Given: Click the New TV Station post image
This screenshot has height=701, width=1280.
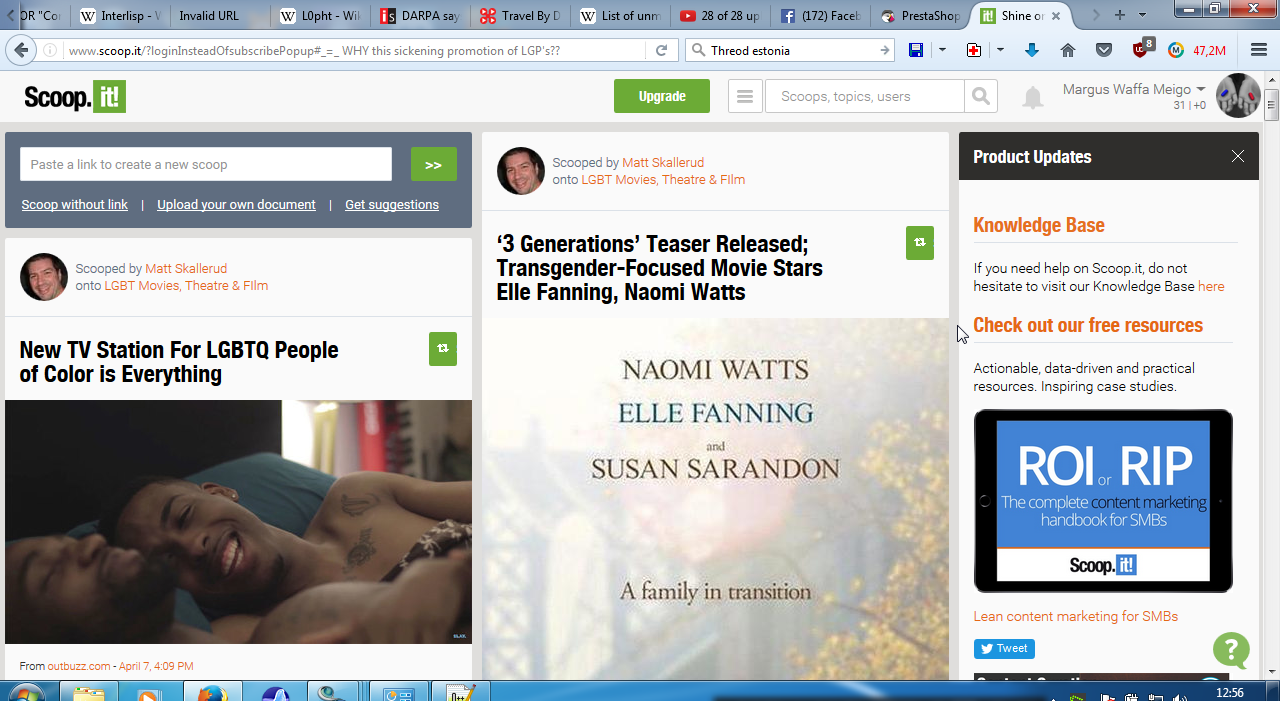Looking at the screenshot, I should coord(238,522).
